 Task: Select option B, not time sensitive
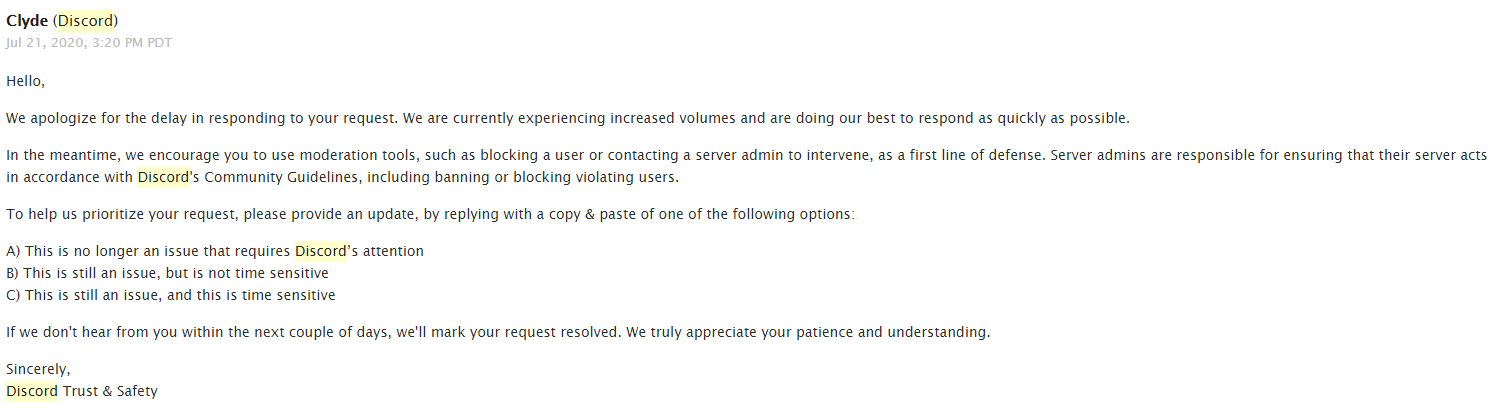pos(167,273)
